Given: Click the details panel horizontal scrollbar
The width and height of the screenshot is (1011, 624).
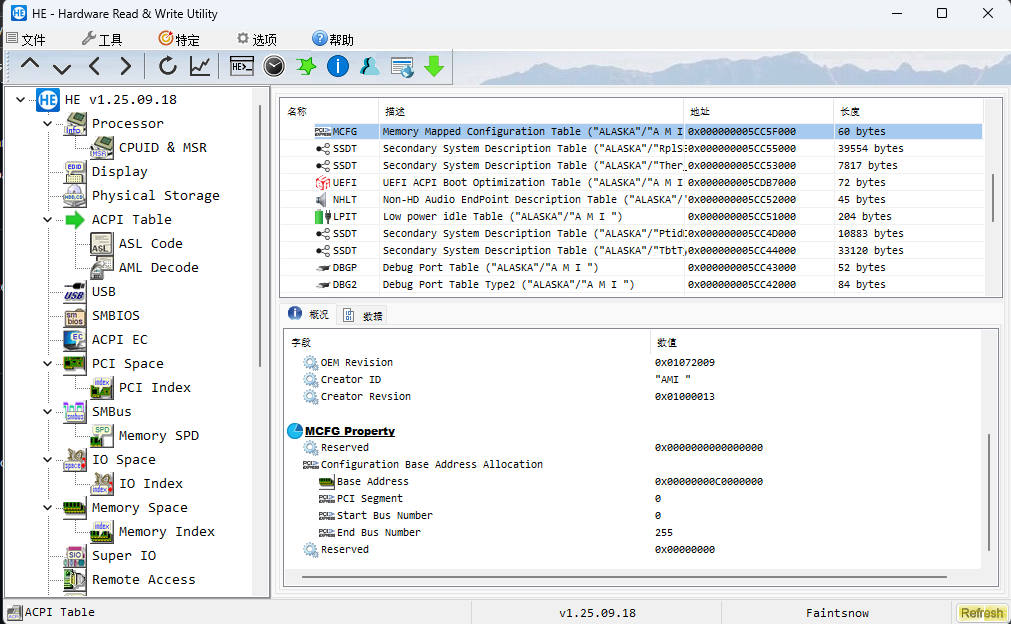Looking at the screenshot, I should [623, 577].
